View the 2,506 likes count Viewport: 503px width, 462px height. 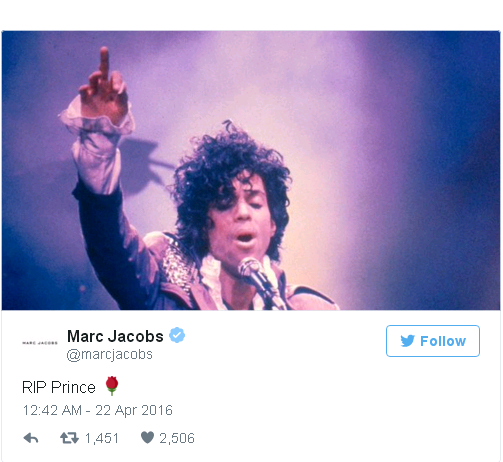point(177,438)
